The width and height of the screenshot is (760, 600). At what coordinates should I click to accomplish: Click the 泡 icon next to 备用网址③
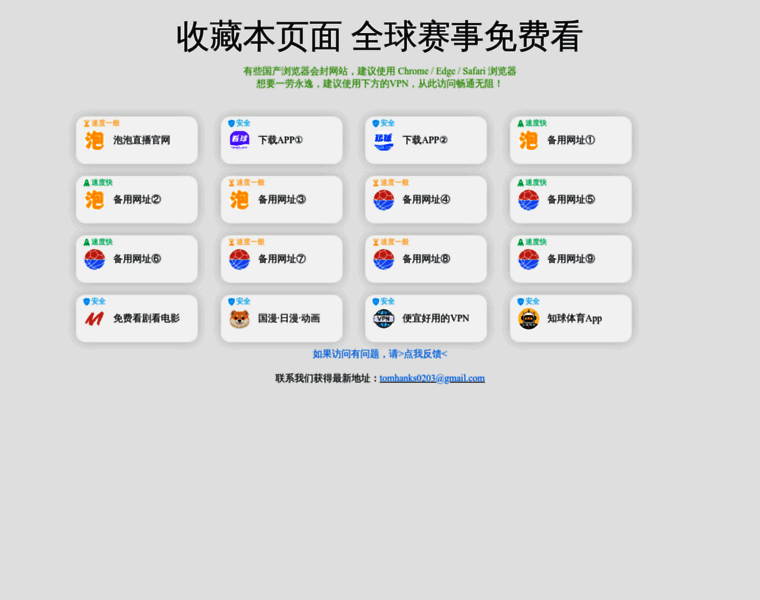pyautogui.click(x=239, y=200)
